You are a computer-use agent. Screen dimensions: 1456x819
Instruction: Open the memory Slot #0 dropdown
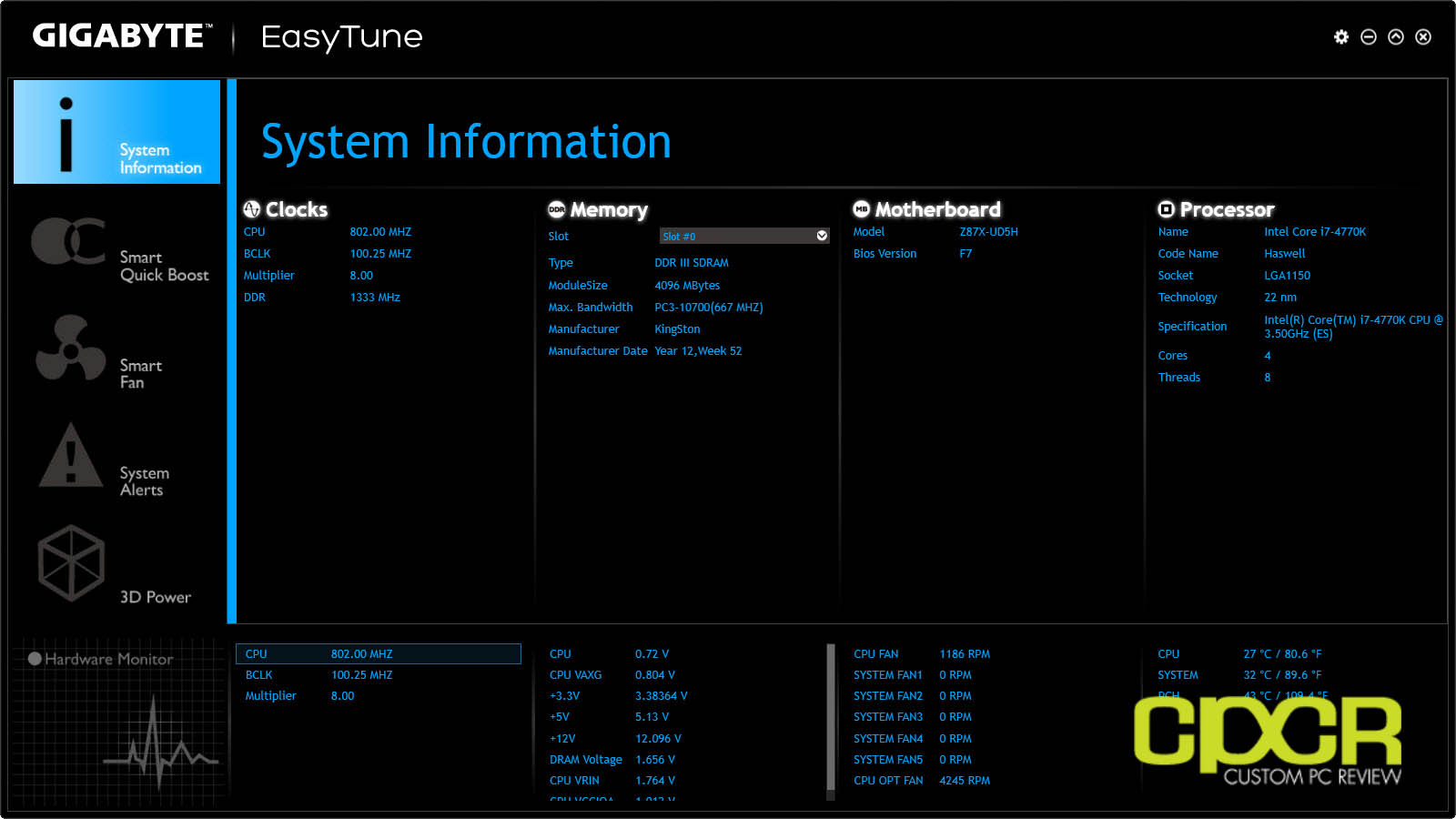(743, 236)
